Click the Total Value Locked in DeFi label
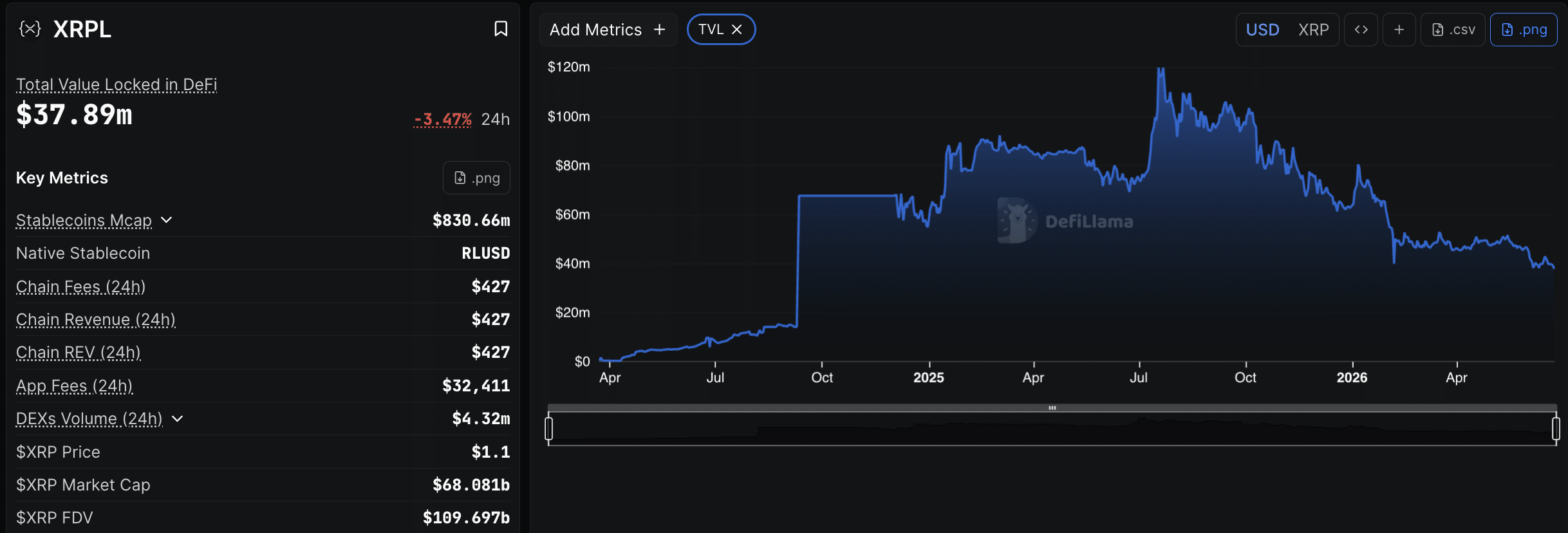Screen dimensions: 1568x533 [x=117, y=84]
